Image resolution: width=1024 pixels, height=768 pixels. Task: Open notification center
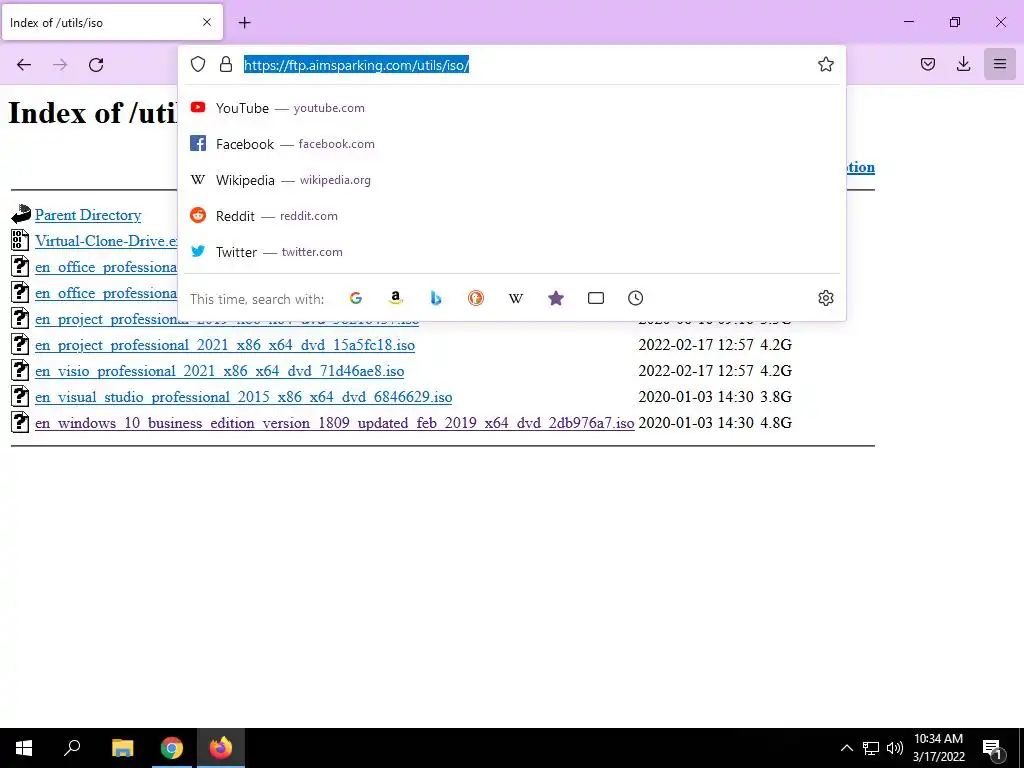pyautogui.click(x=993, y=749)
